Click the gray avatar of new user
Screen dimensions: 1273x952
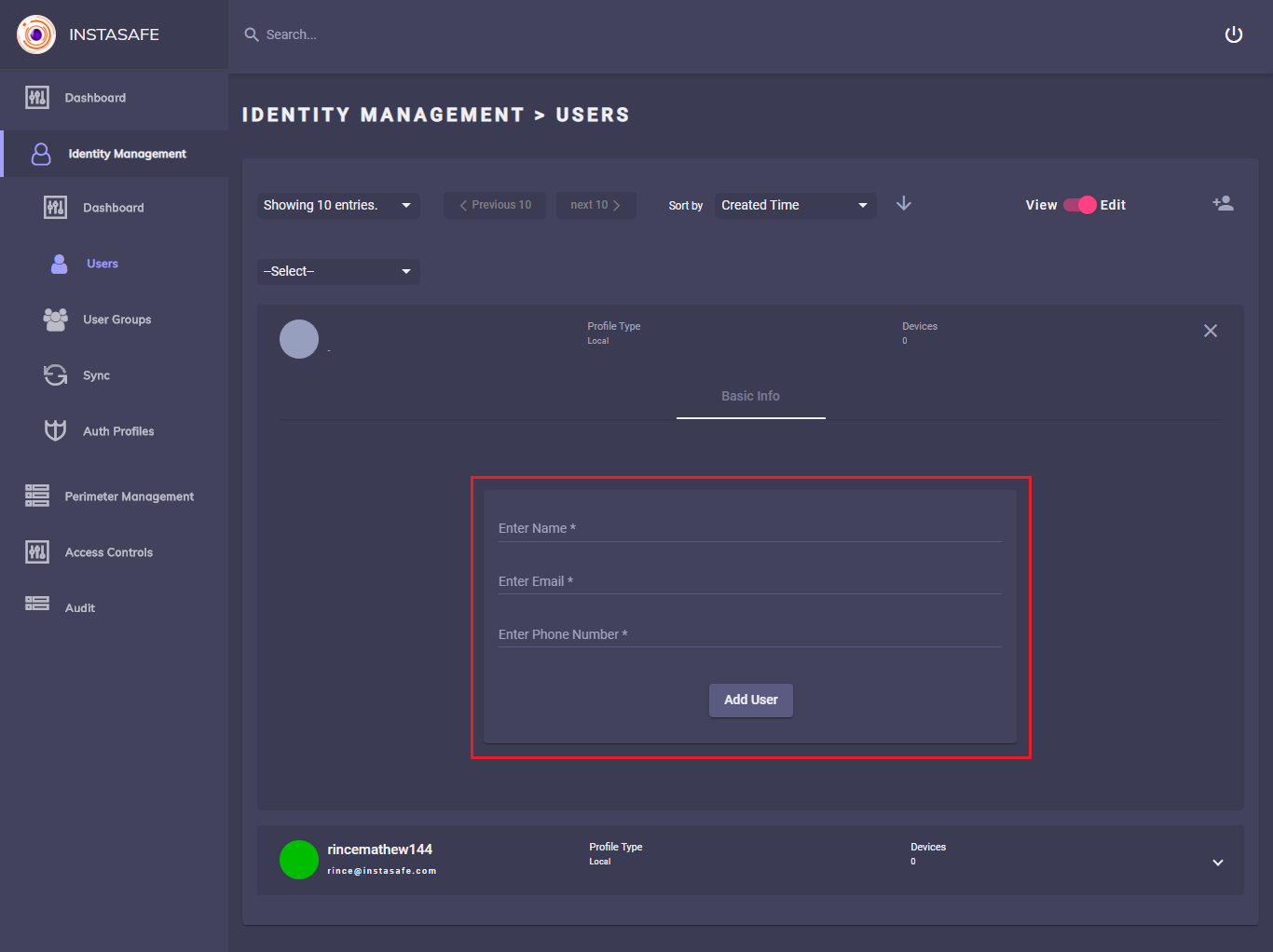pyautogui.click(x=299, y=339)
